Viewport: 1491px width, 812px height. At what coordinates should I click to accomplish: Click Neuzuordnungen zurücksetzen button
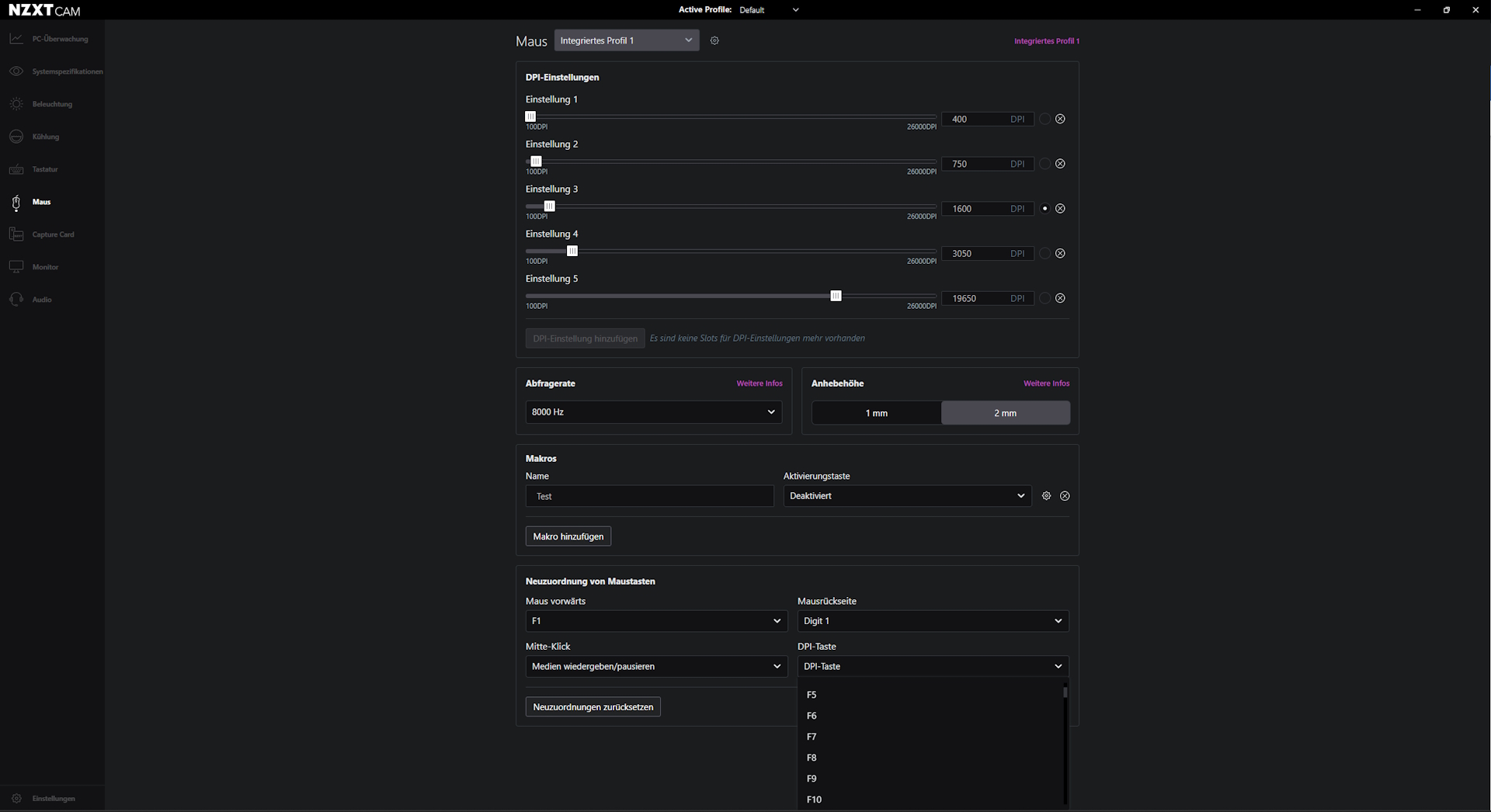click(593, 707)
